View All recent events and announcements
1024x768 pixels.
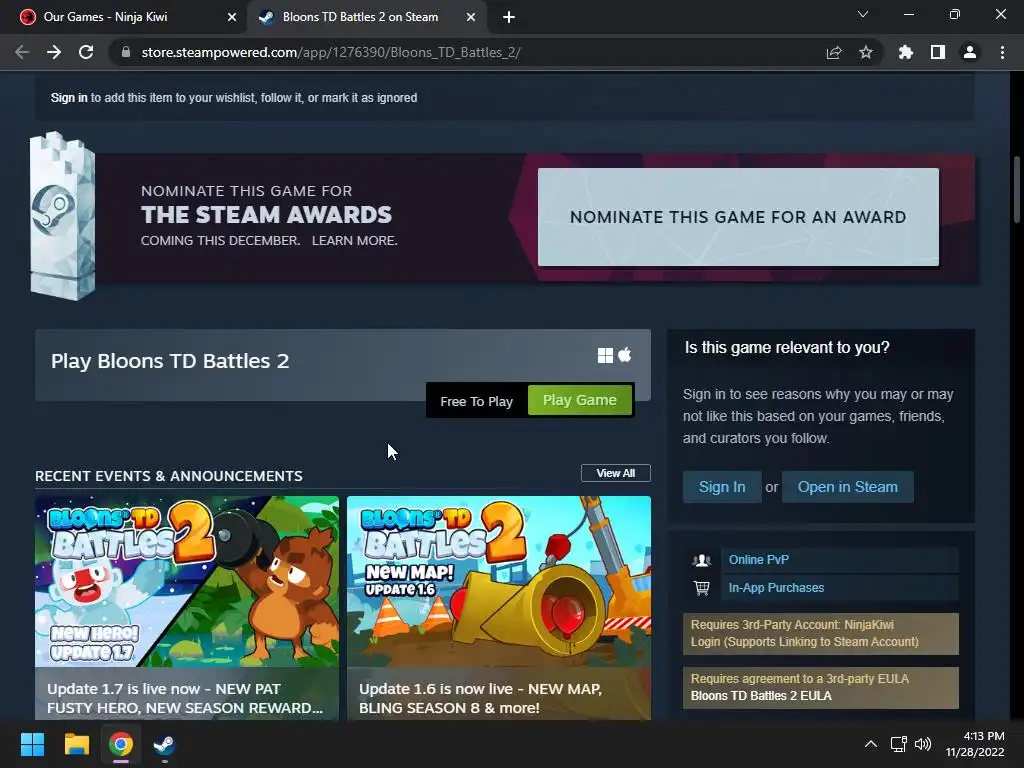(615, 473)
